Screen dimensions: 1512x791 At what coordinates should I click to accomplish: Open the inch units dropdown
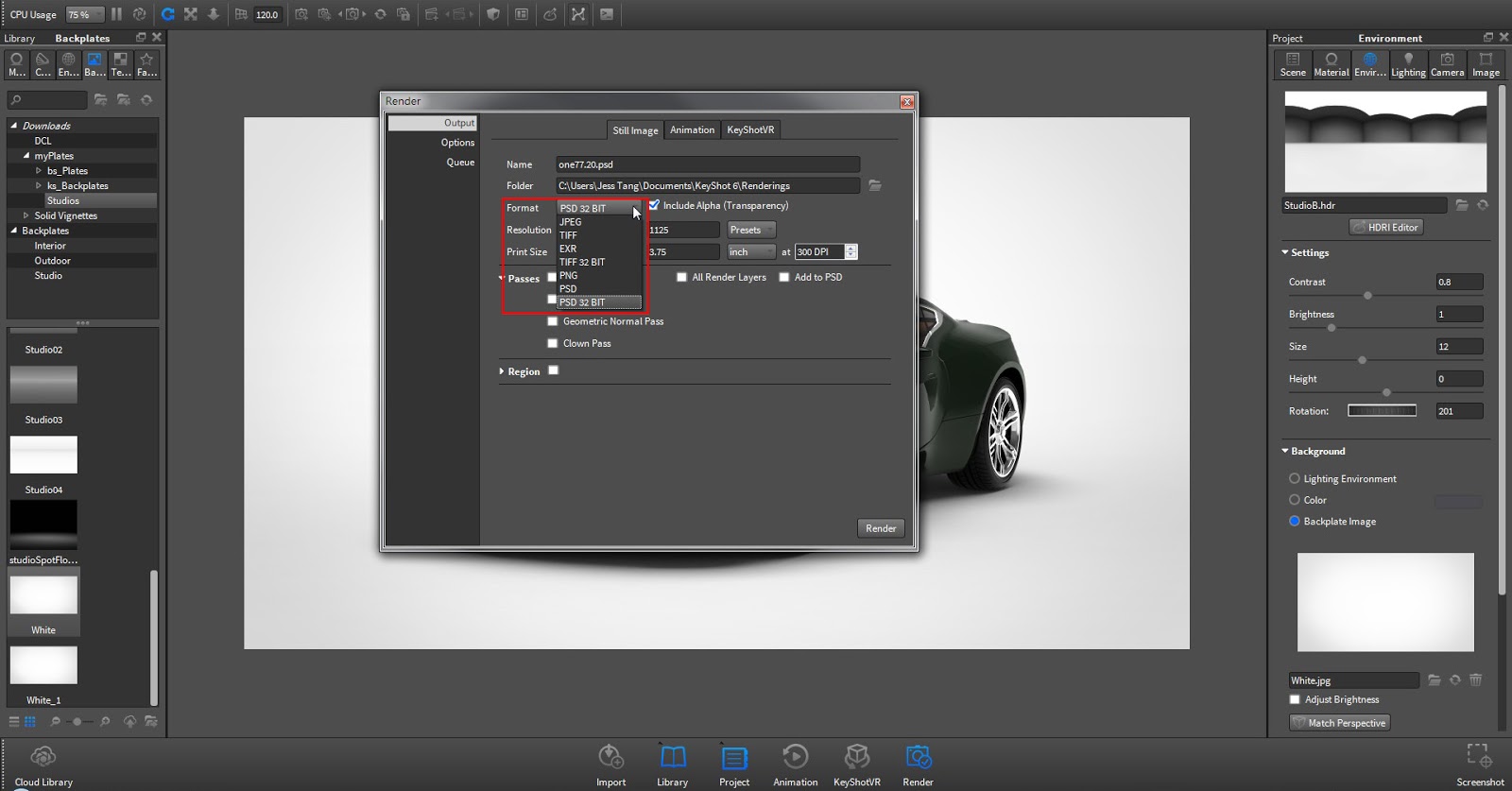point(751,251)
